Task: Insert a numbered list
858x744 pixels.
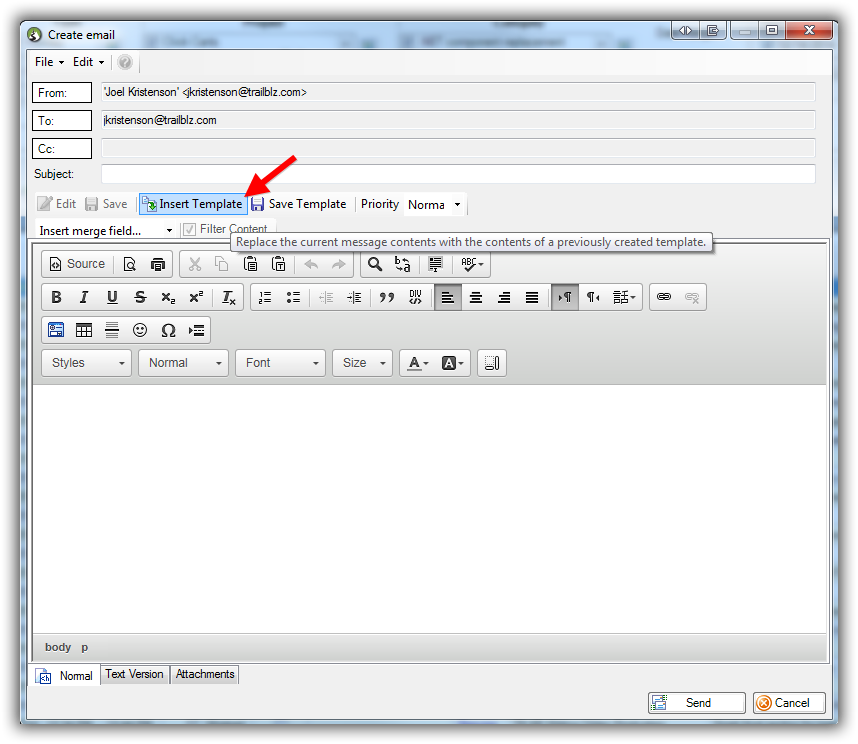Action: pos(265,297)
